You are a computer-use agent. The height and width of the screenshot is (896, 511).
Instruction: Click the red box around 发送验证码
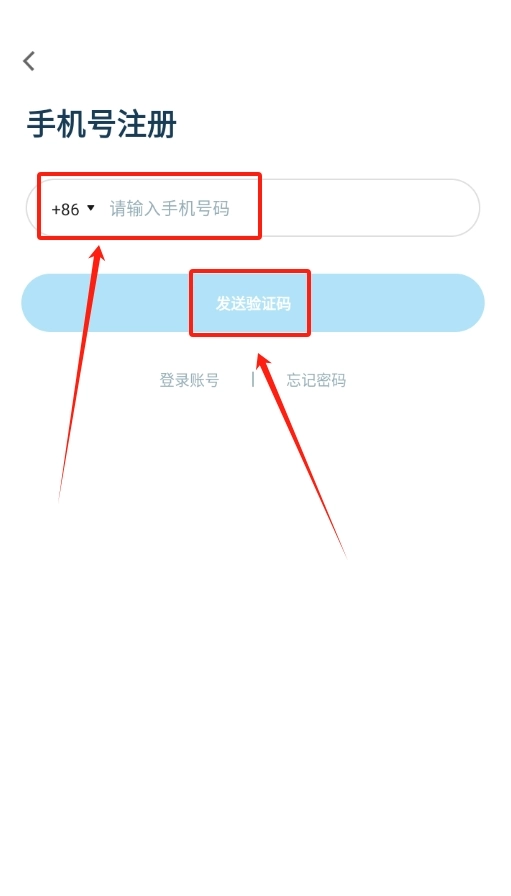pos(250,303)
